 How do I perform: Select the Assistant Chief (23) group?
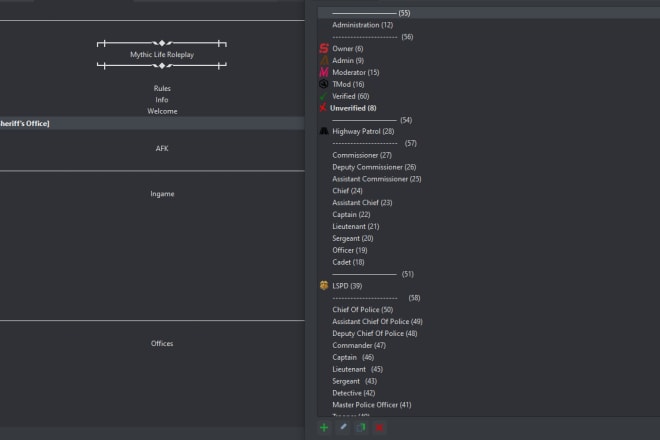[x=362, y=203]
